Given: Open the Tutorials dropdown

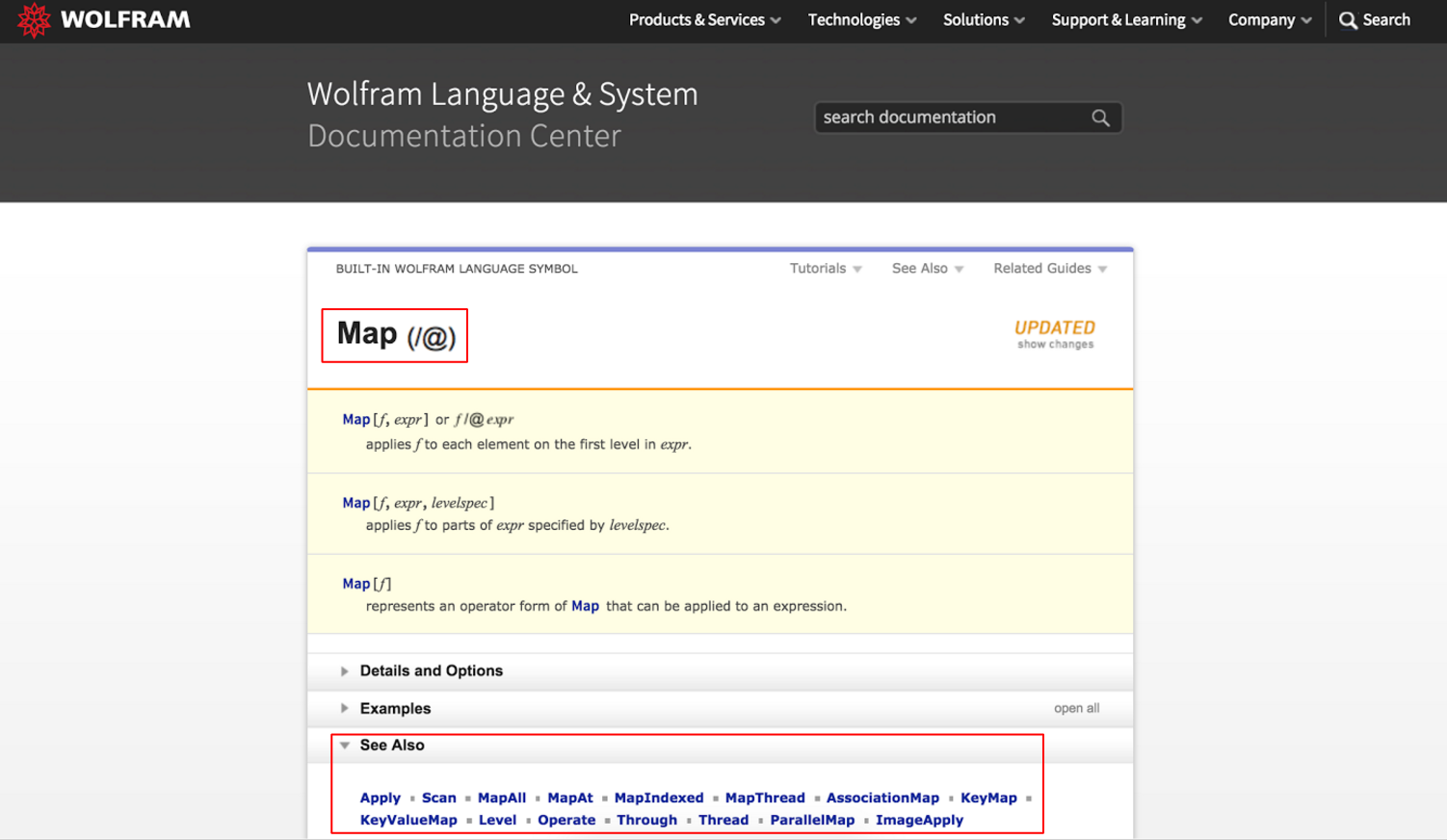Looking at the screenshot, I should click(826, 269).
